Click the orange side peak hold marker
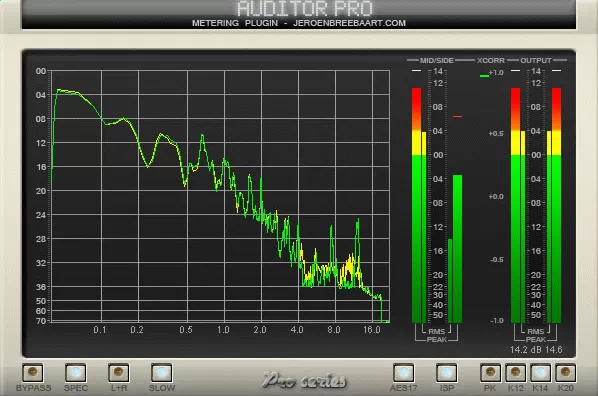Image resolution: width=598 pixels, height=396 pixels. click(x=457, y=116)
